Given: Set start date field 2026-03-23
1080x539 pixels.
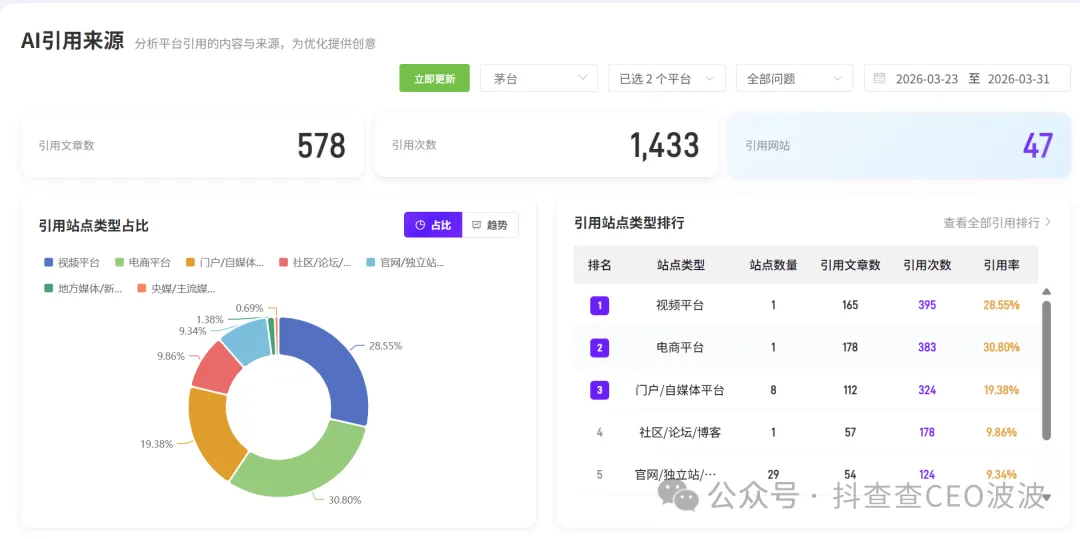Looking at the screenshot, I should click(x=926, y=78).
